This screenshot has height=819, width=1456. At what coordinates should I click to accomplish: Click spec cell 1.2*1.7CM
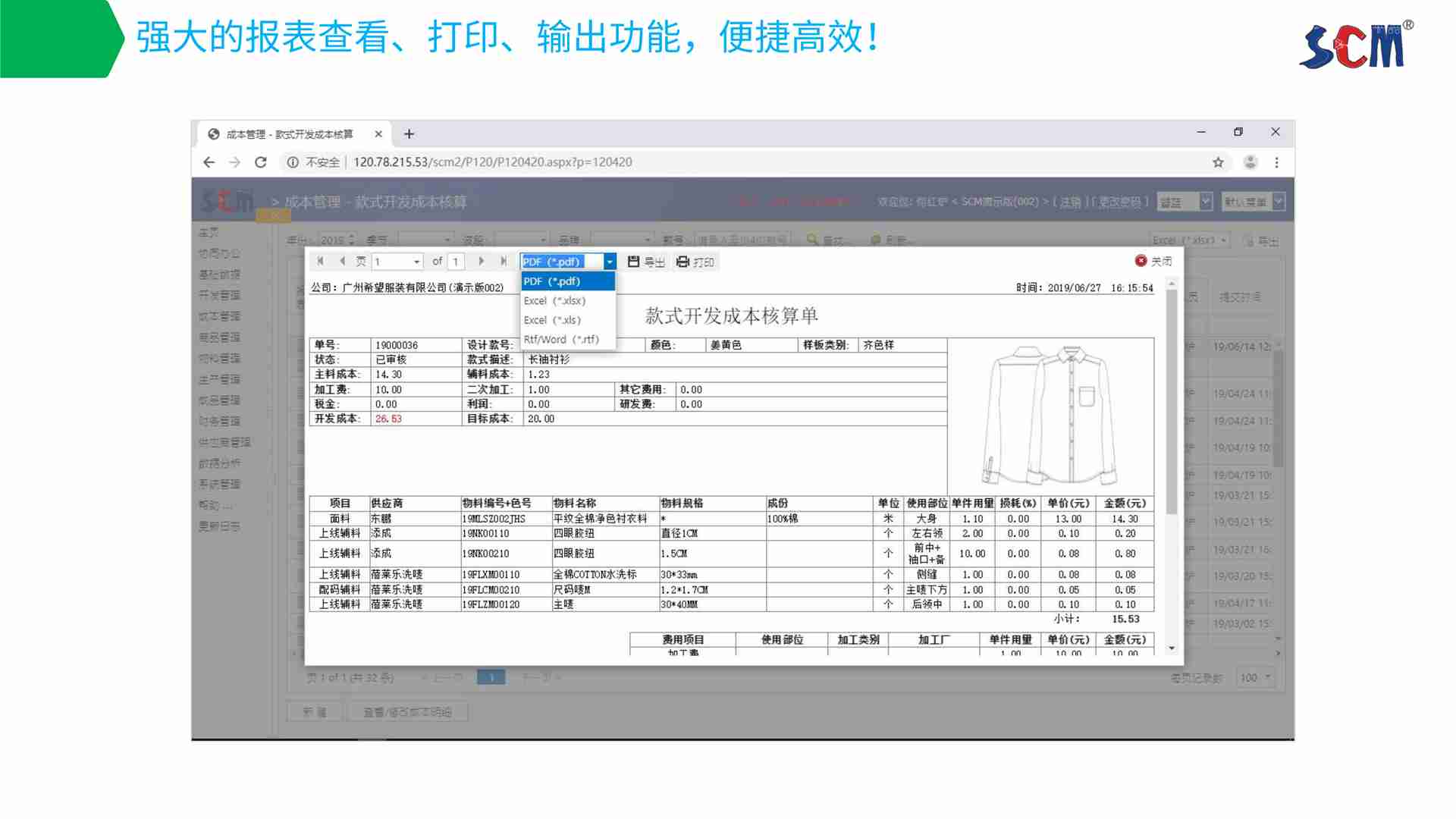click(685, 590)
